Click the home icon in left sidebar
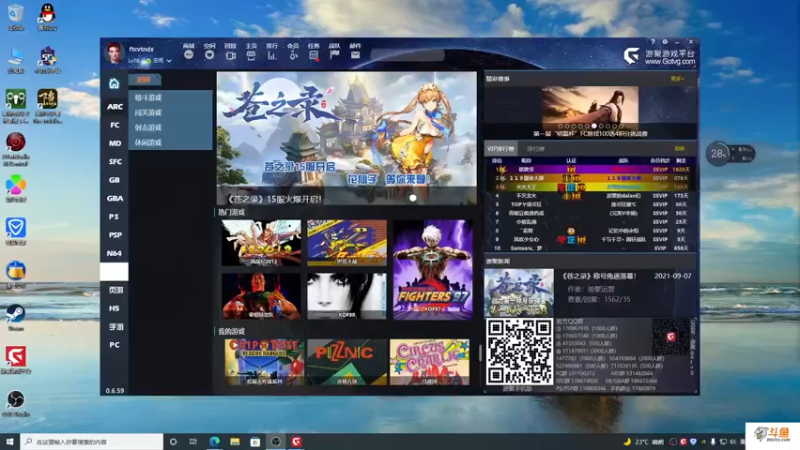Image resolution: width=800 pixels, height=450 pixels. click(x=114, y=83)
